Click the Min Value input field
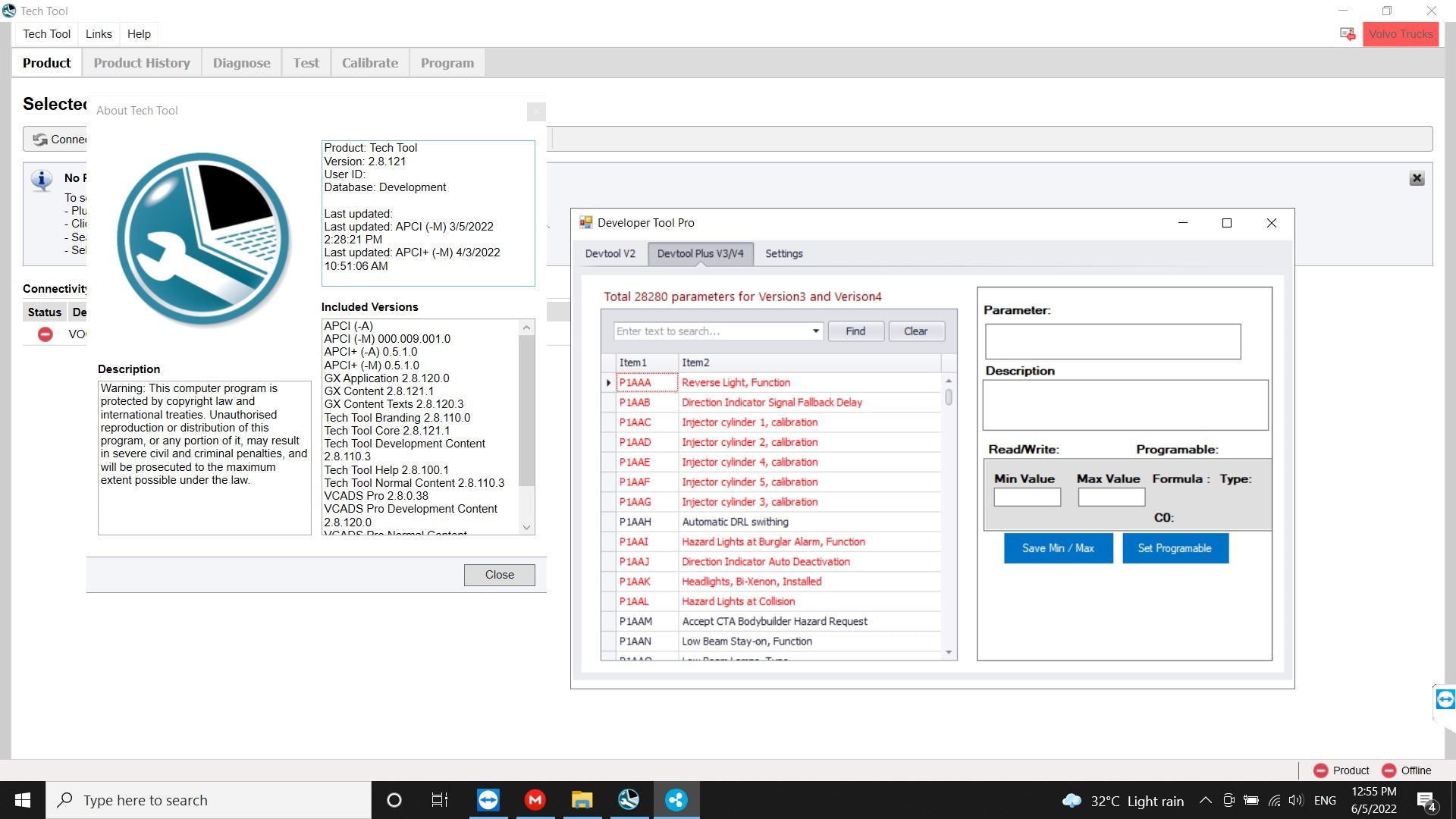1456x819 pixels. click(x=1027, y=497)
